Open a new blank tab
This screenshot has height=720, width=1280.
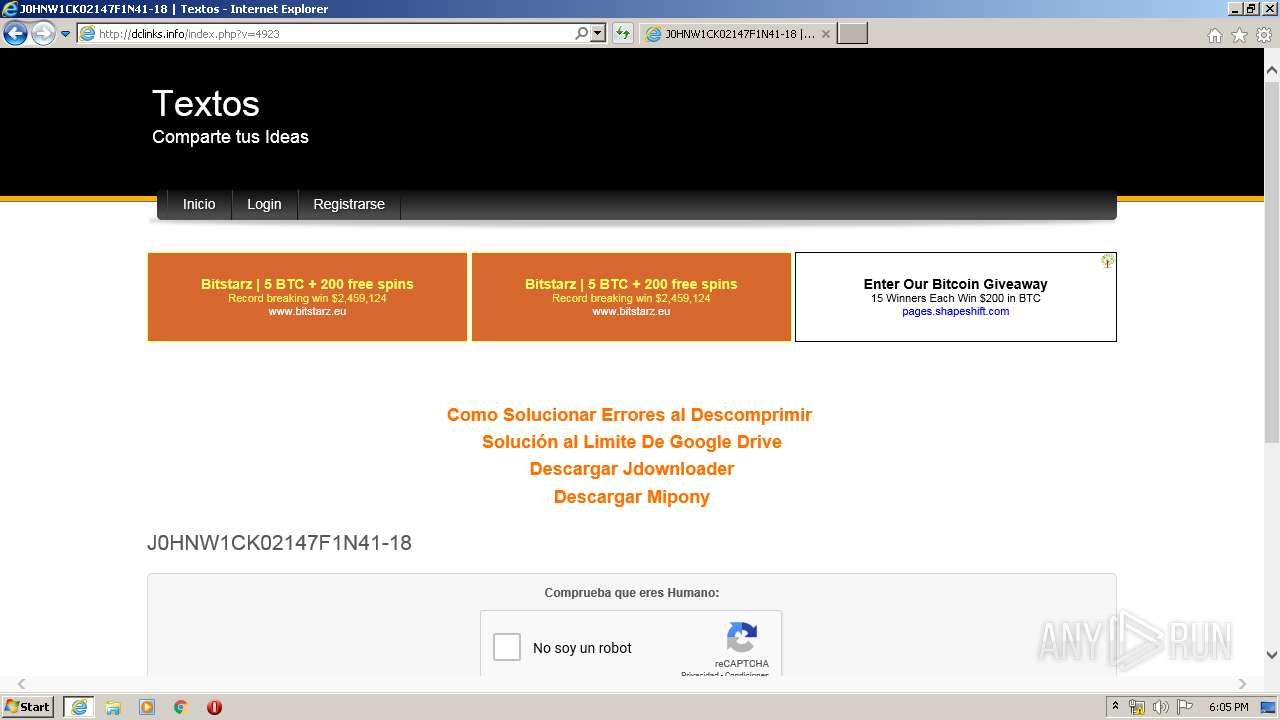852,34
